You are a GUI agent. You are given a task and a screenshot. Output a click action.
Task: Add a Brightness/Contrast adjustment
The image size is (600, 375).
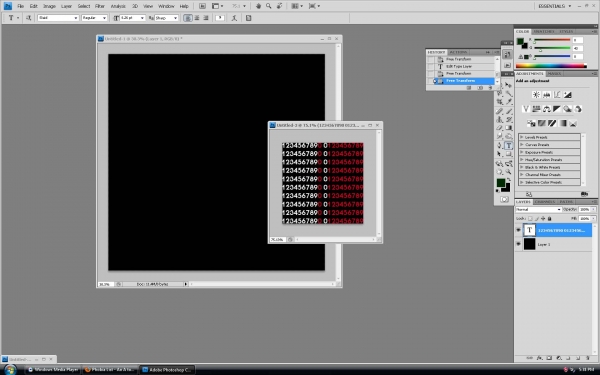536,95
